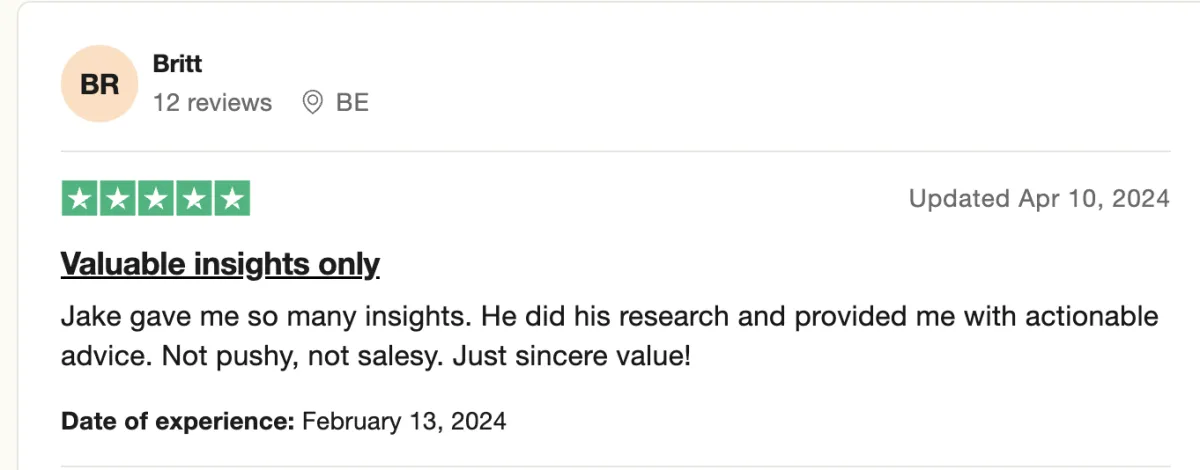Open the "Valuable insights only" review title

(220, 264)
